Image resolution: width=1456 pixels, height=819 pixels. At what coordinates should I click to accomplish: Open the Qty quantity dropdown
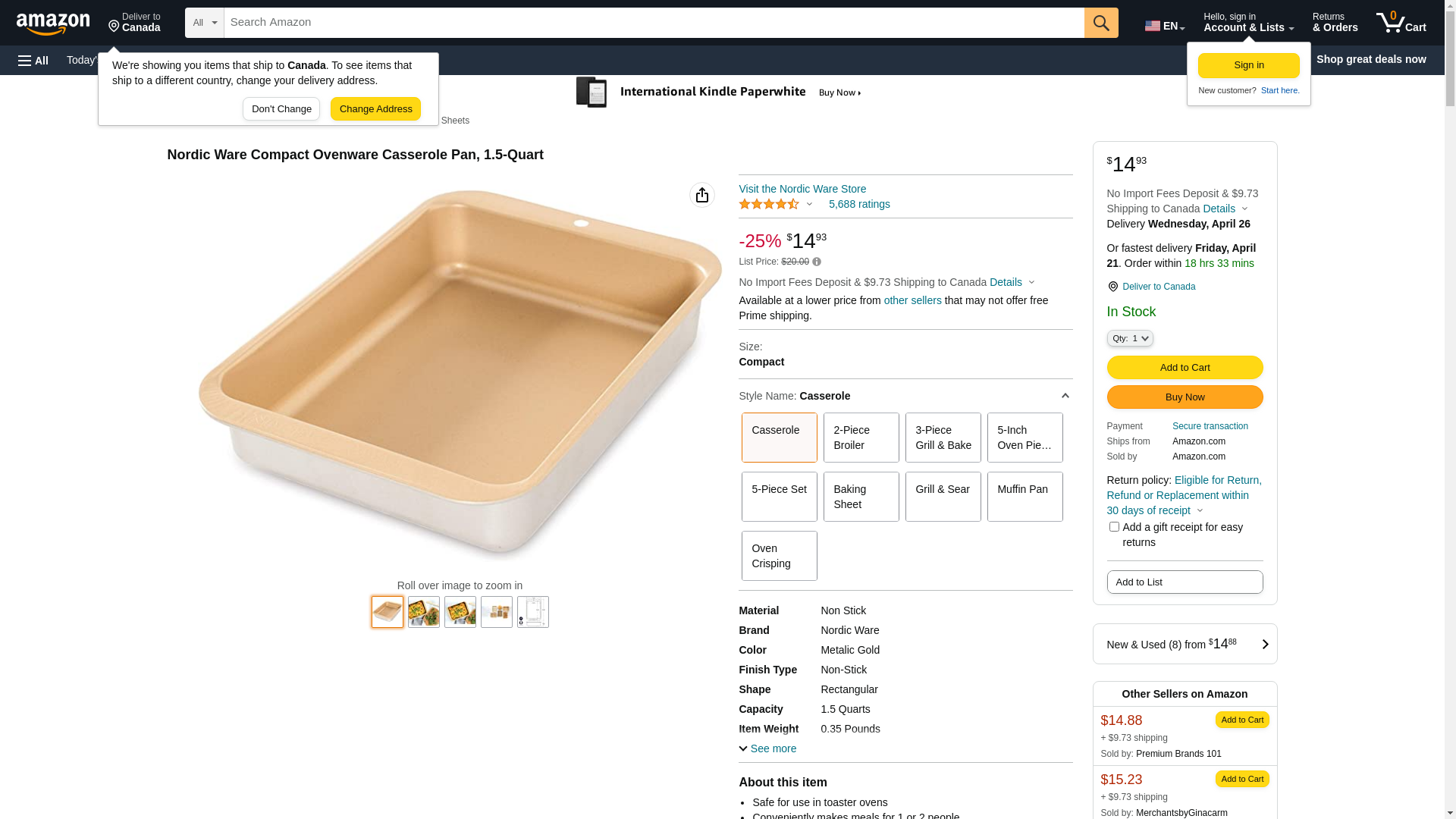[x=1129, y=338]
